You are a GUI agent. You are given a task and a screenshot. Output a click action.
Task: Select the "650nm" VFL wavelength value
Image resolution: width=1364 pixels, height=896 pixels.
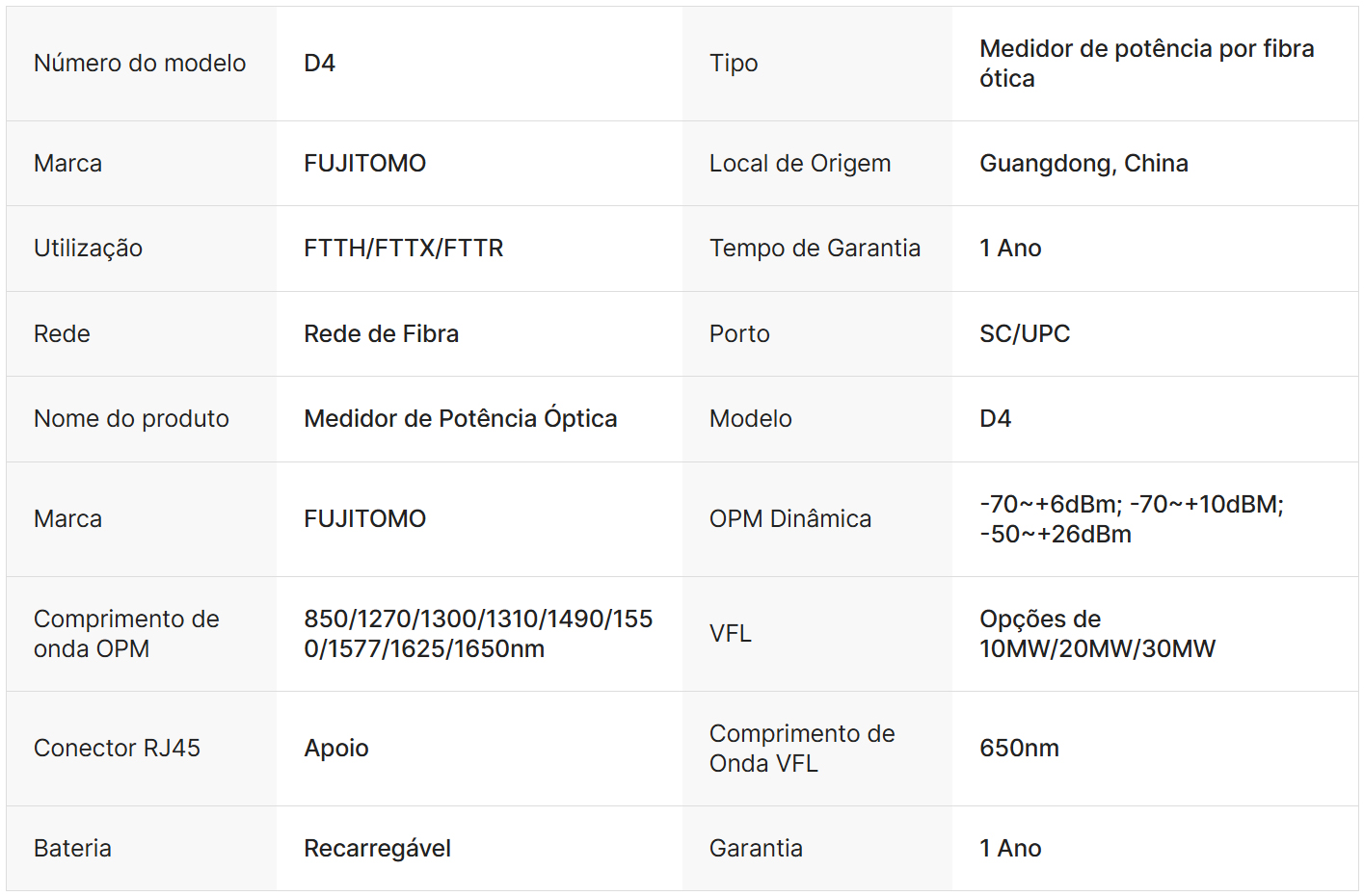[1019, 749]
